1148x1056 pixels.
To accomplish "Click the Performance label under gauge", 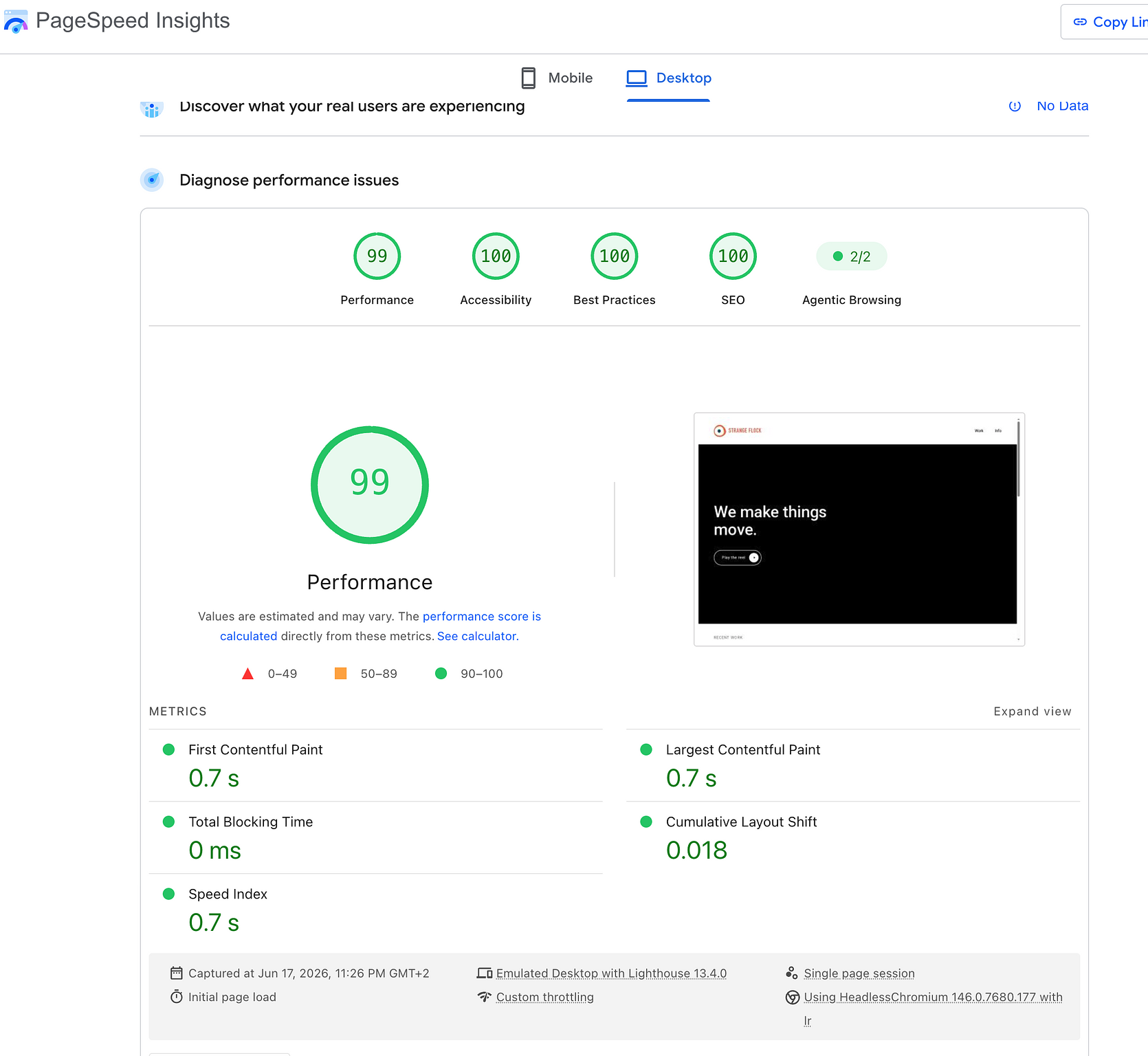I will (377, 300).
